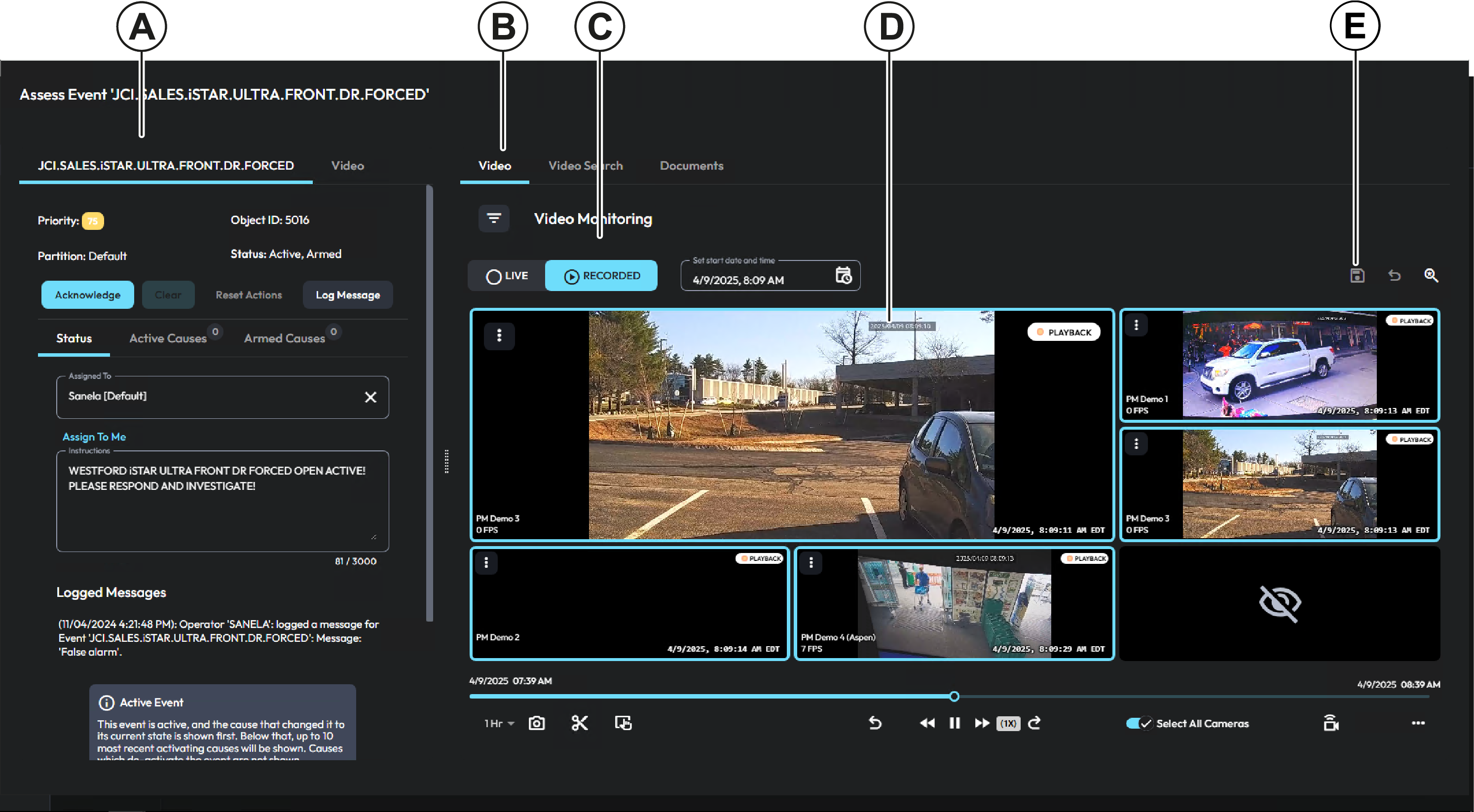
Task: Select Assign To Me
Action: point(94,437)
